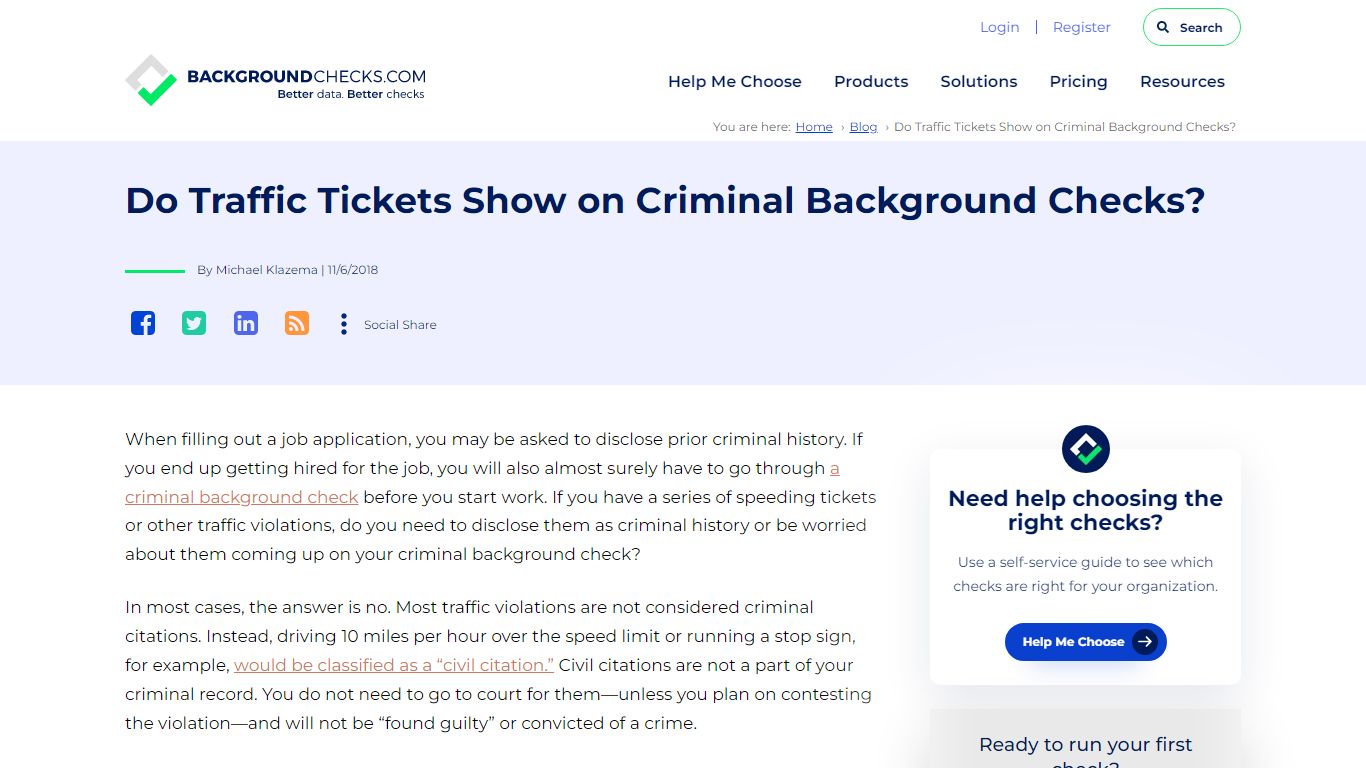
Task: Click the sidebar checkmark badge icon
Action: tap(1085, 449)
